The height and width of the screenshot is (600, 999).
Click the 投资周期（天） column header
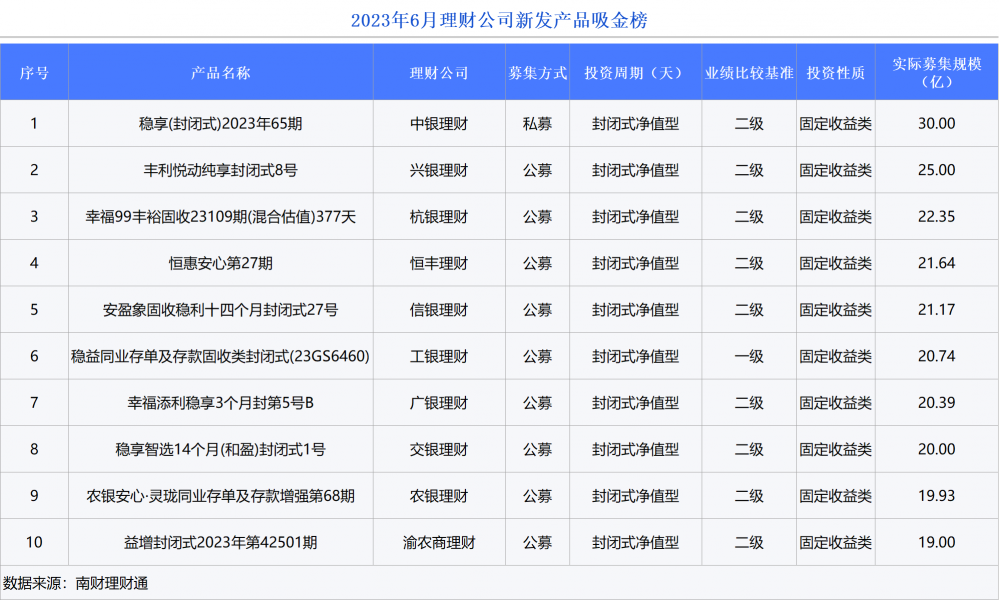[x=635, y=73]
